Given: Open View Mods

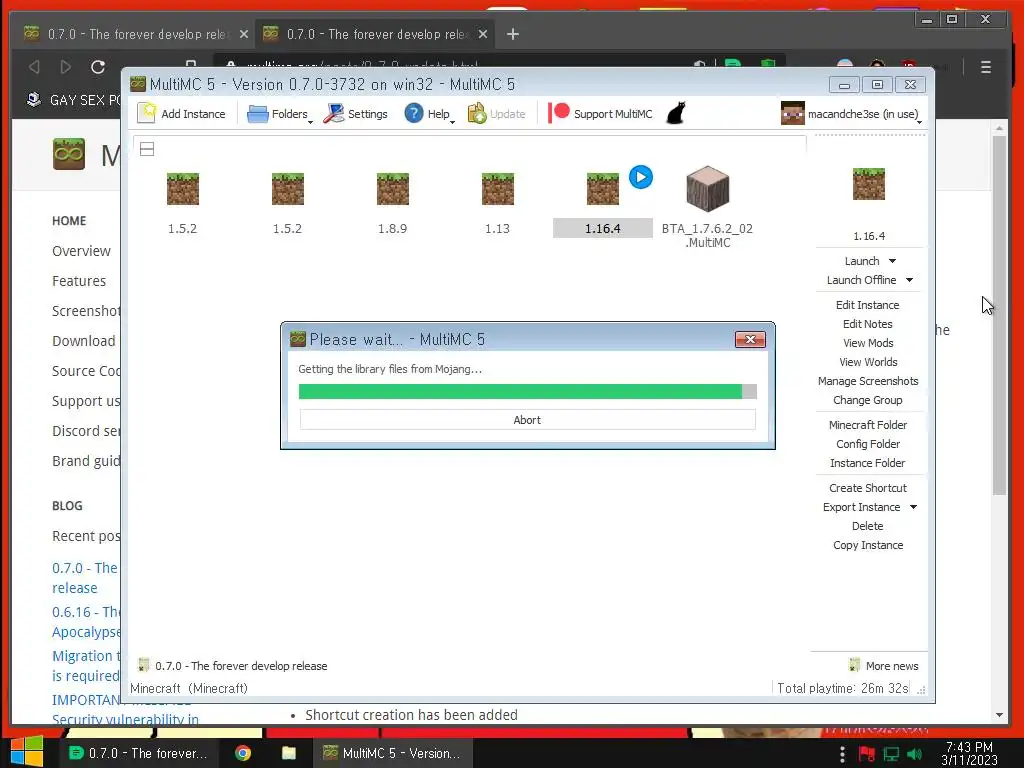Looking at the screenshot, I should [868, 343].
